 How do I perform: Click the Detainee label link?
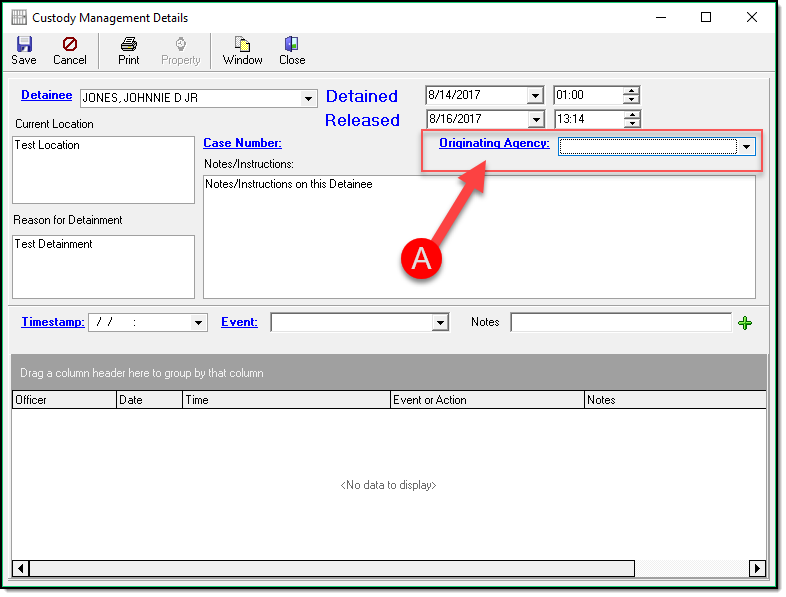pyautogui.click(x=46, y=96)
